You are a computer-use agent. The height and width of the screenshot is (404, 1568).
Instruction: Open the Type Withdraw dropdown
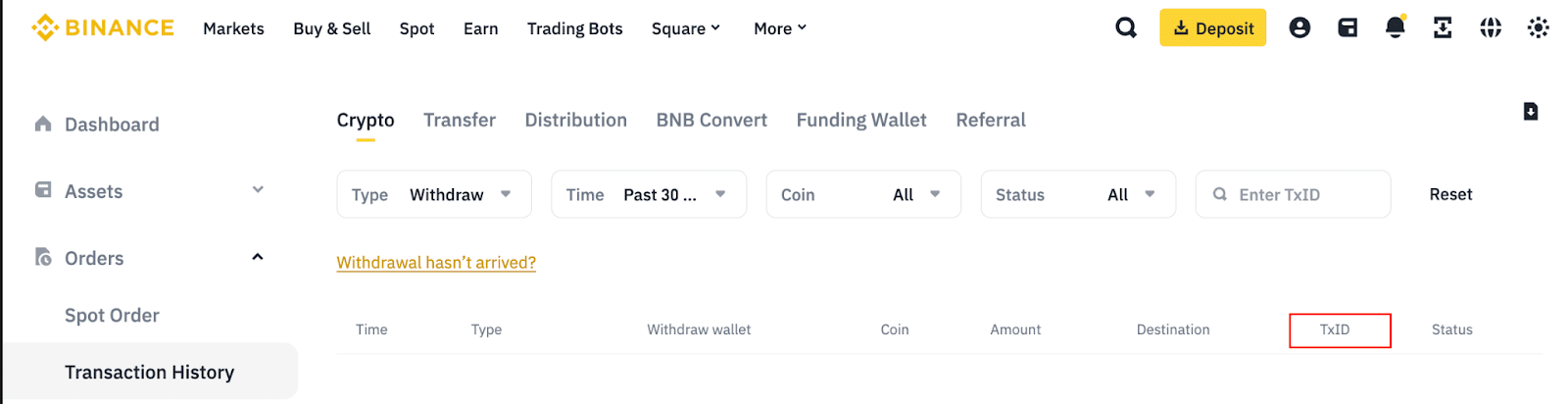coord(434,194)
